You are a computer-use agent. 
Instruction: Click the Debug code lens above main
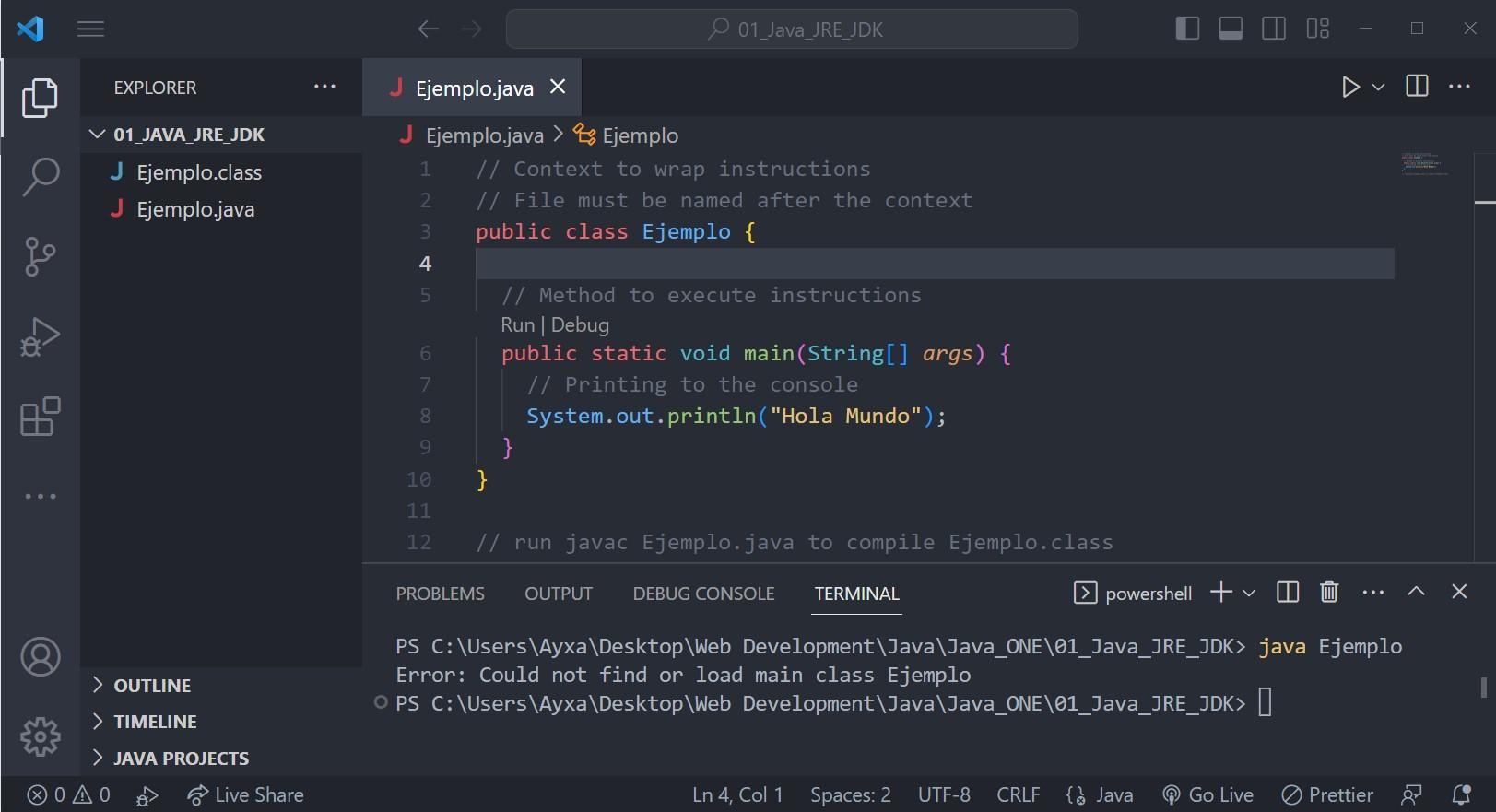point(580,324)
